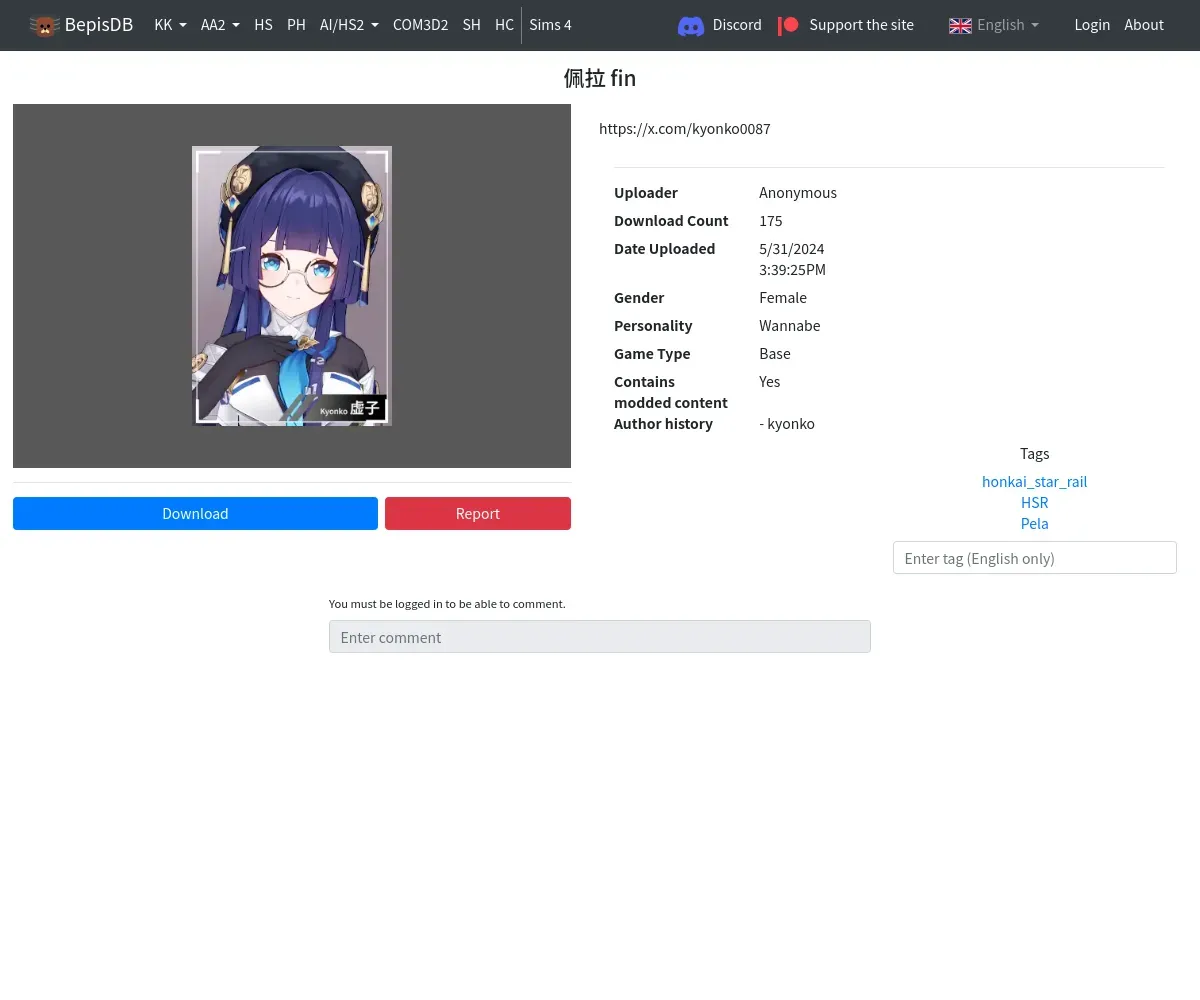The image size is (1200, 1000).
Task: Open the Discord link
Action: click(737, 25)
